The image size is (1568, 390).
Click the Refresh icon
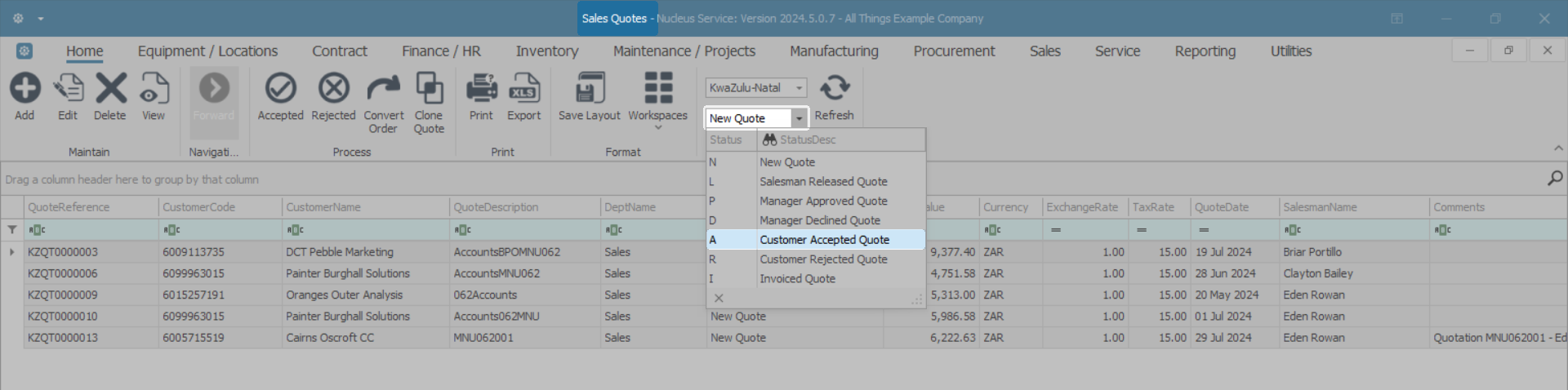point(834,88)
